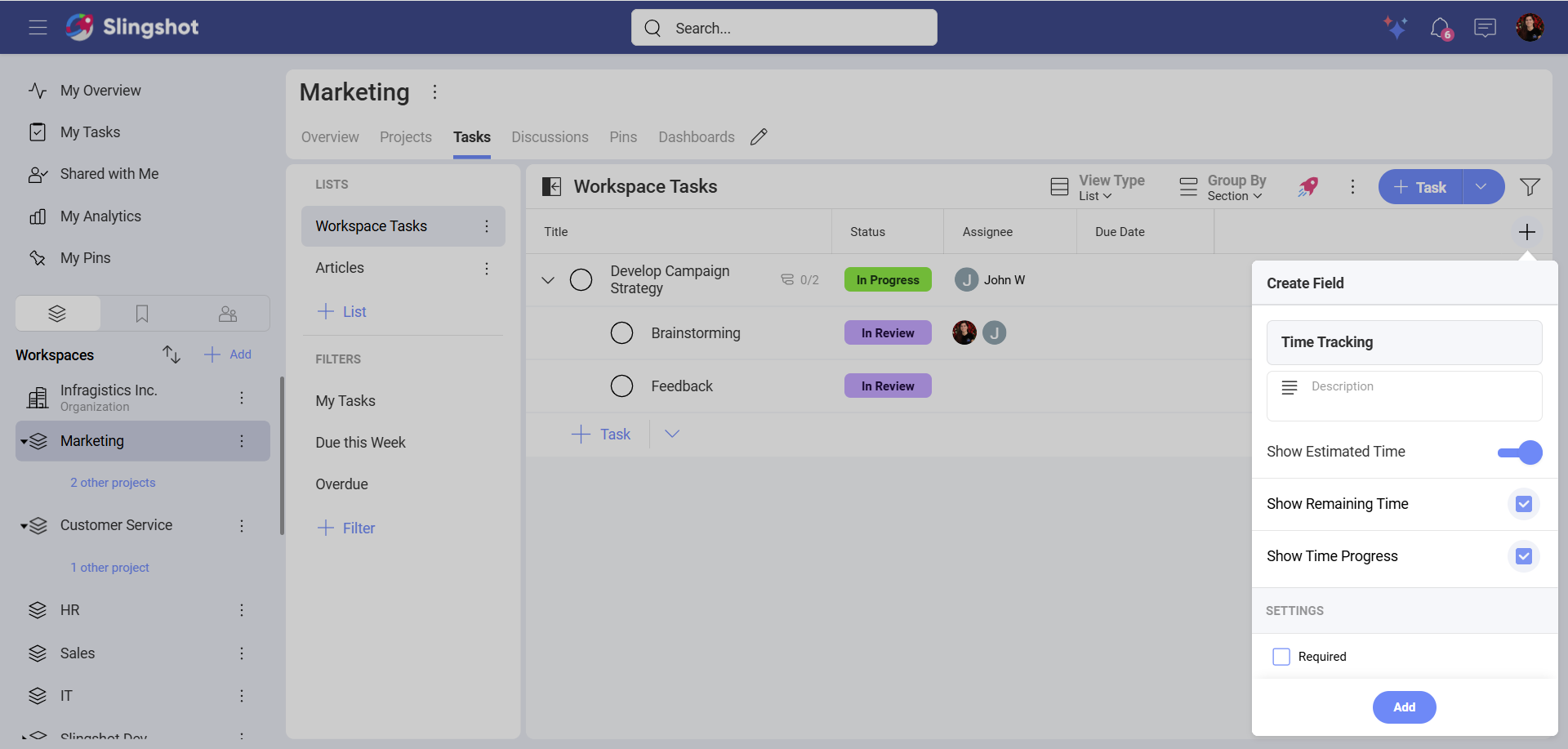
Task: Add a new Filter
Action: pos(346,528)
